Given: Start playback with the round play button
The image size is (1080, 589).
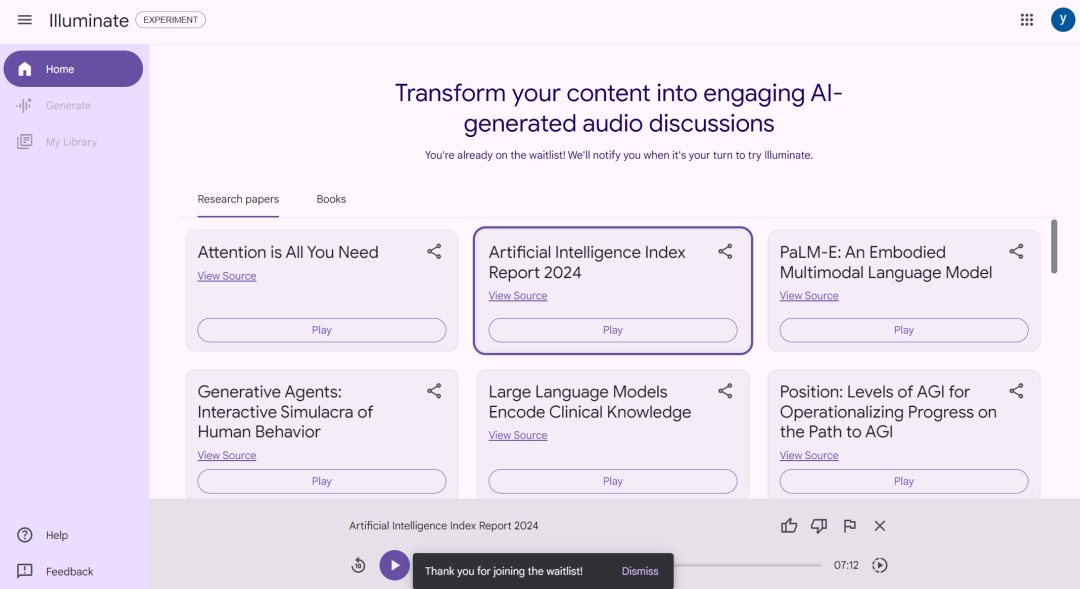Looking at the screenshot, I should click(395, 565).
